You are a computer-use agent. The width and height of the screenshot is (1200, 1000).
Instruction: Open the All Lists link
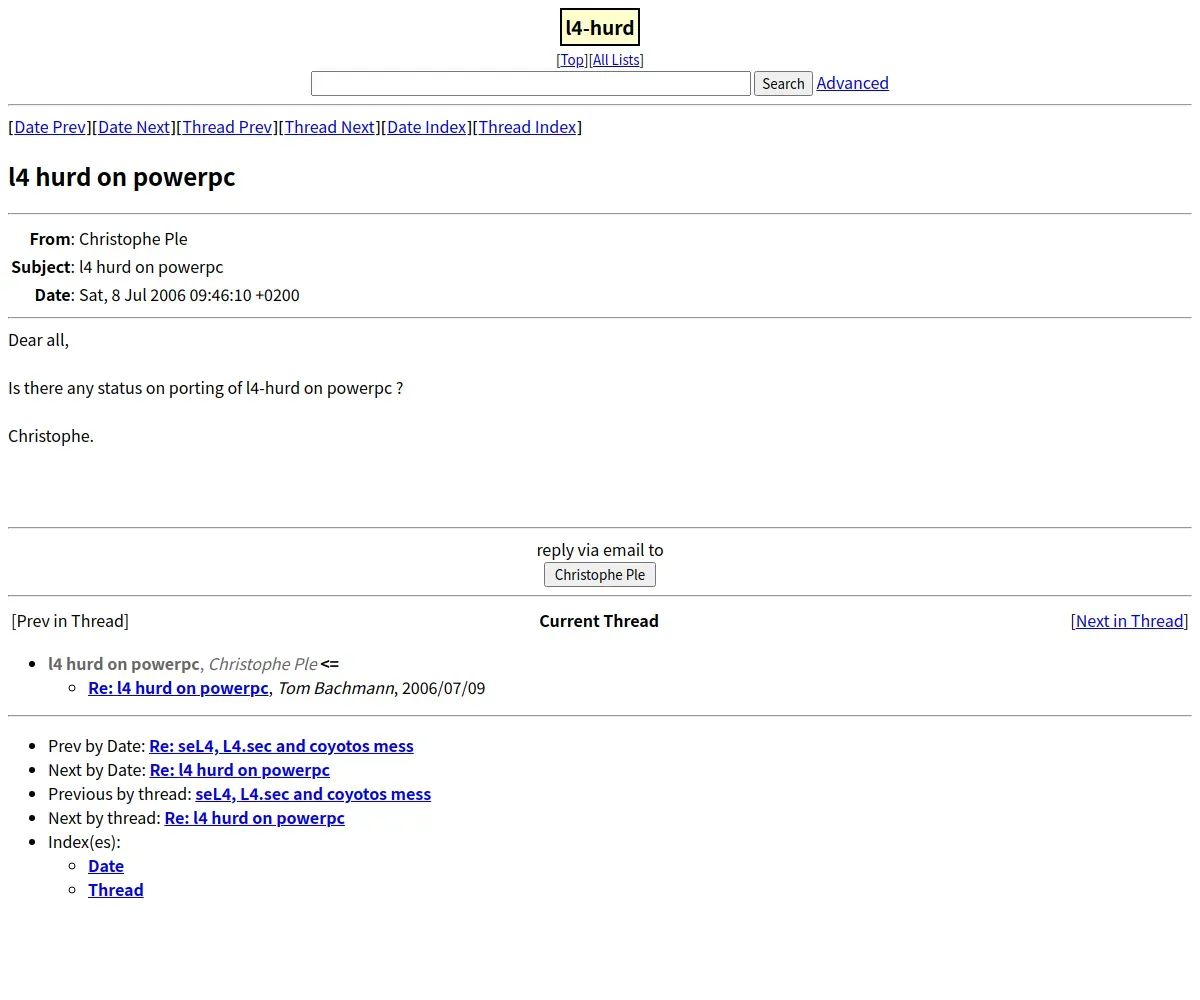(x=616, y=60)
